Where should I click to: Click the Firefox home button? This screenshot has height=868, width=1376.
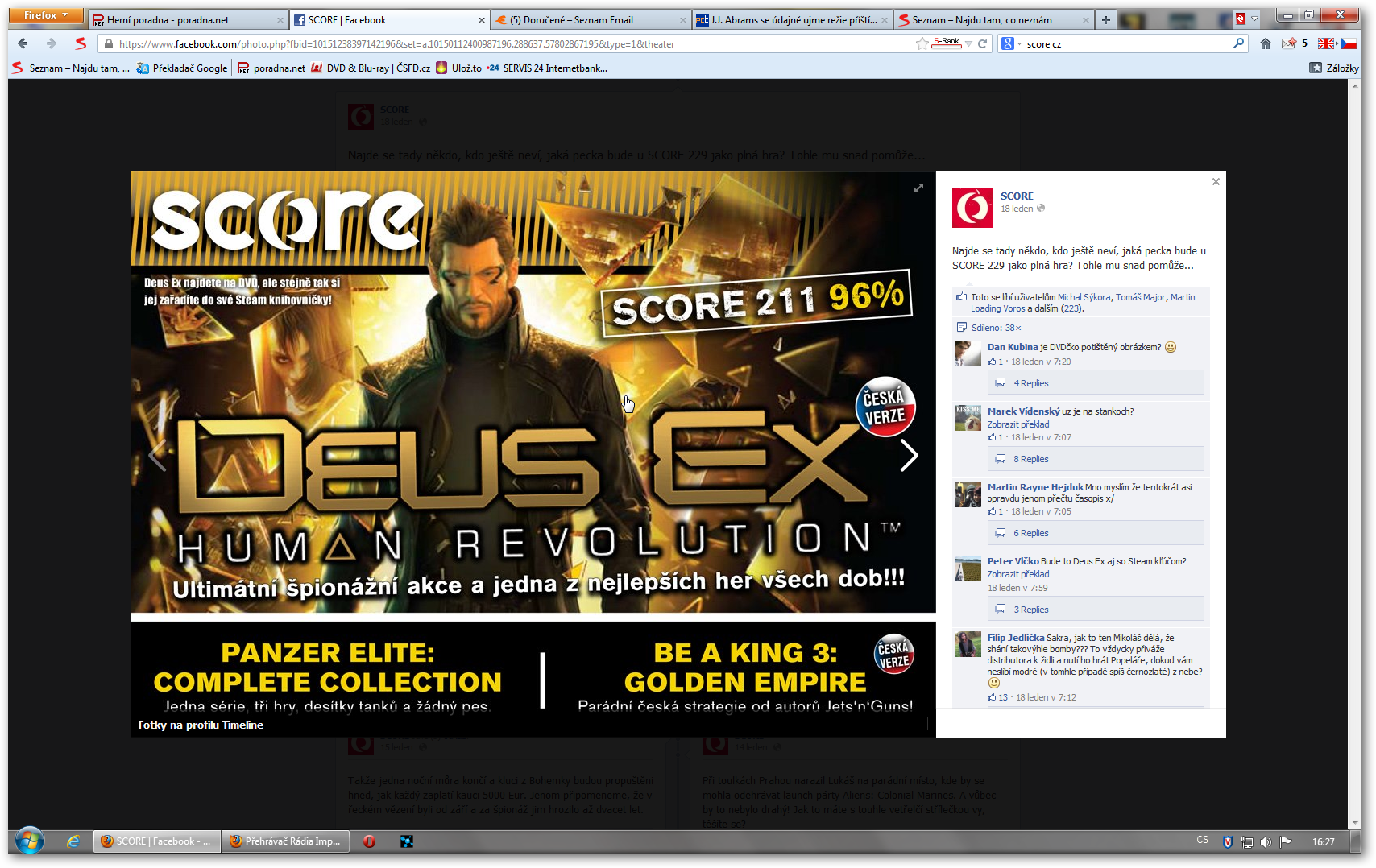pos(1265,44)
